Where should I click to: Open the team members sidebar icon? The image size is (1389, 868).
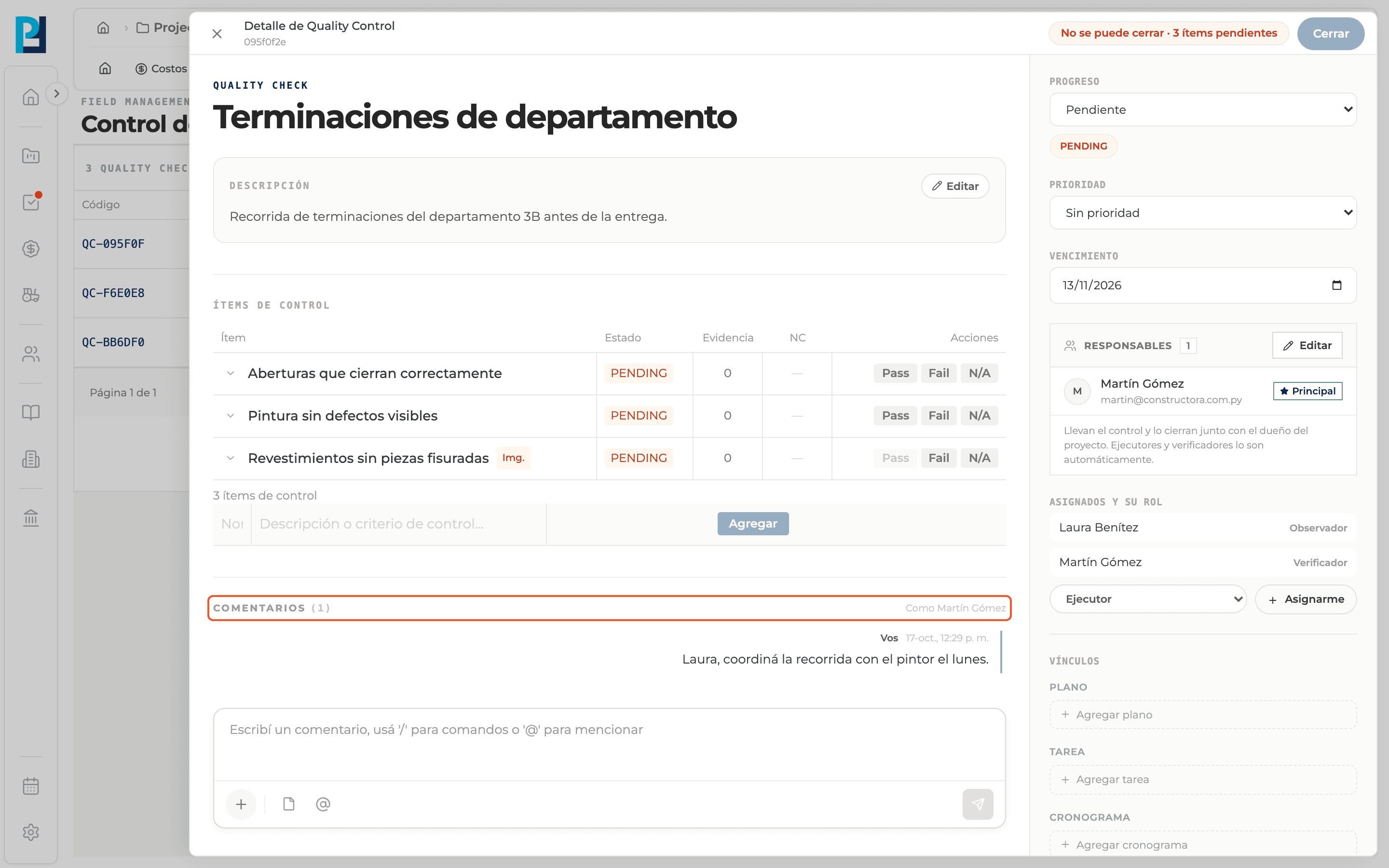[x=31, y=354]
